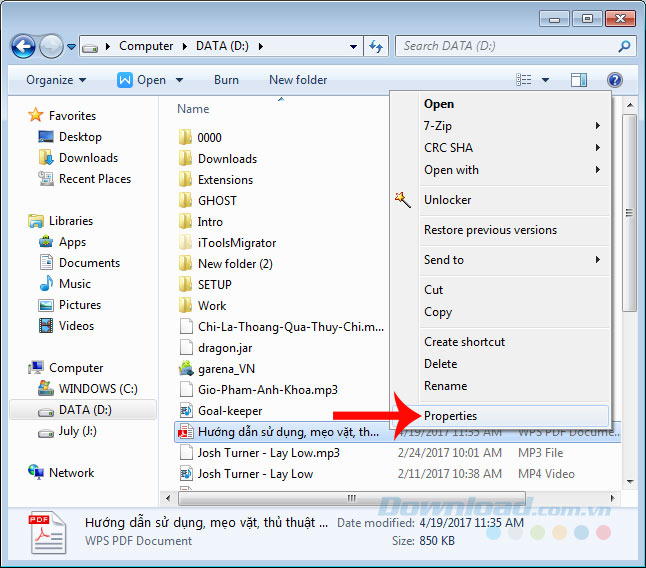Click the vertical scrollbar down arrow

pos(630,481)
